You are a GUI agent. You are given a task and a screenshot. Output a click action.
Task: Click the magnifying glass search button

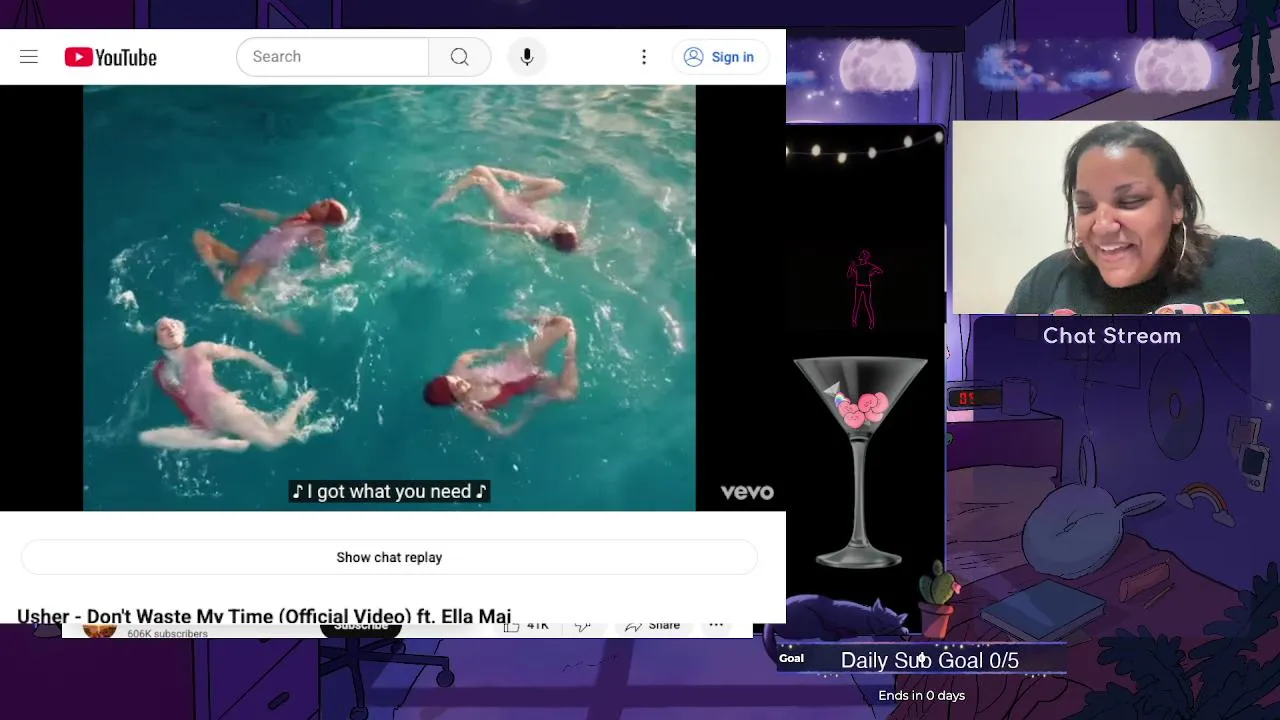coord(460,57)
